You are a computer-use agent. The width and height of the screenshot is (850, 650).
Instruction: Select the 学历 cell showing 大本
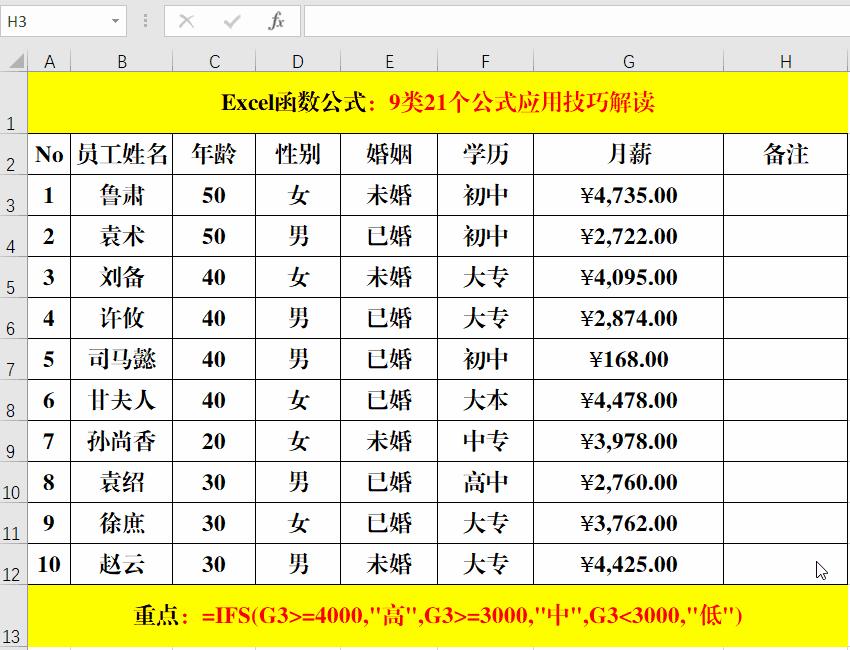pos(486,400)
